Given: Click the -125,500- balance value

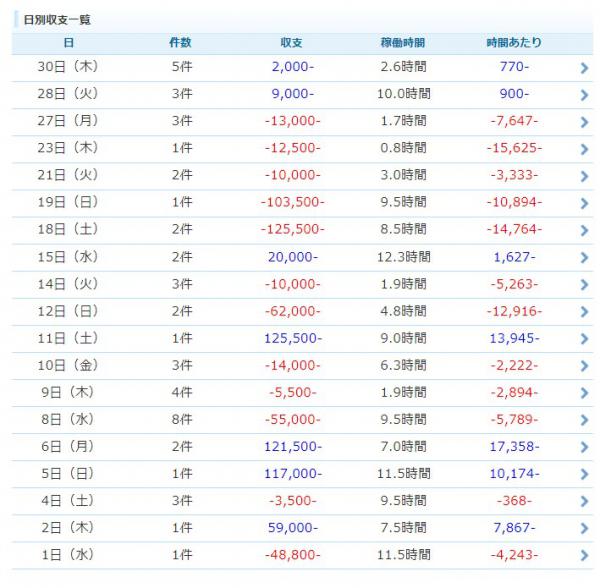Looking at the screenshot, I should (x=293, y=230).
